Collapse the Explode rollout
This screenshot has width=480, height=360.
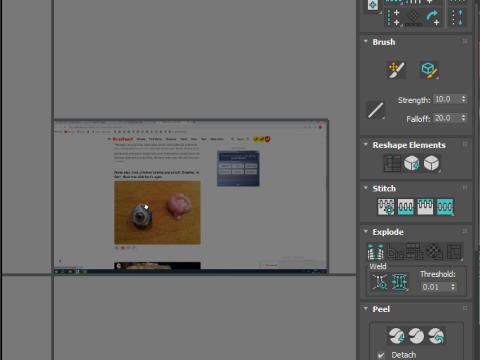click(366, 231)
